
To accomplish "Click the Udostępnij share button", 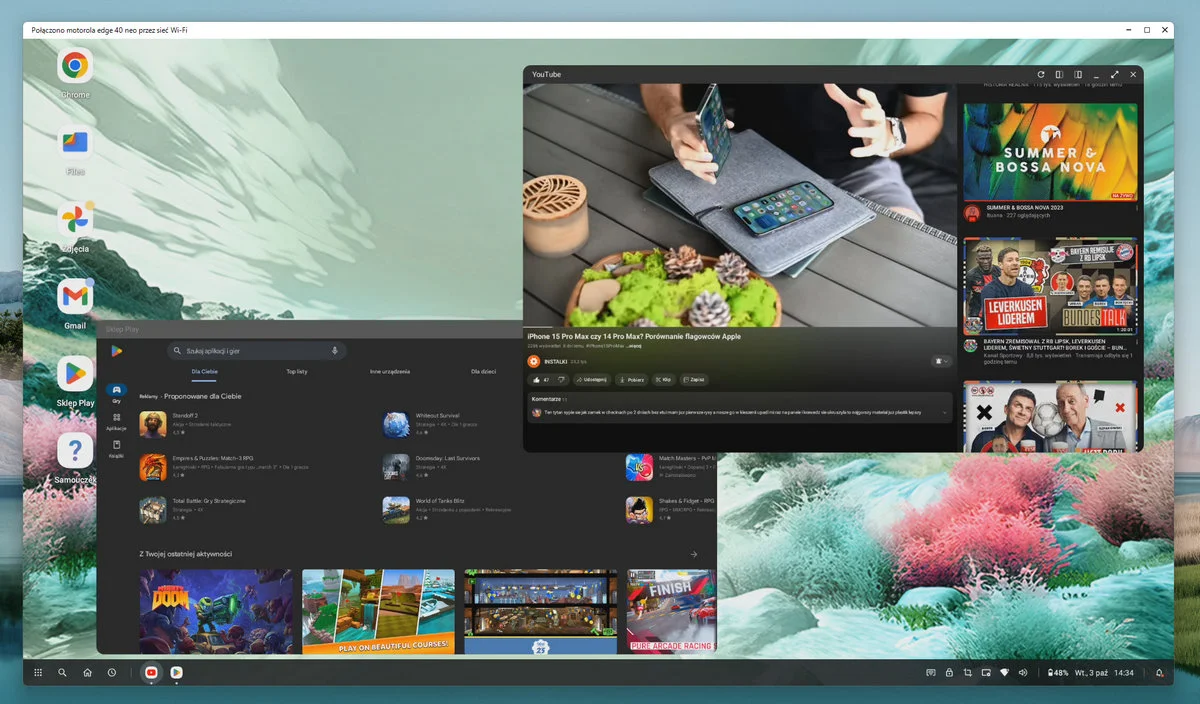I will coord(592,380).
